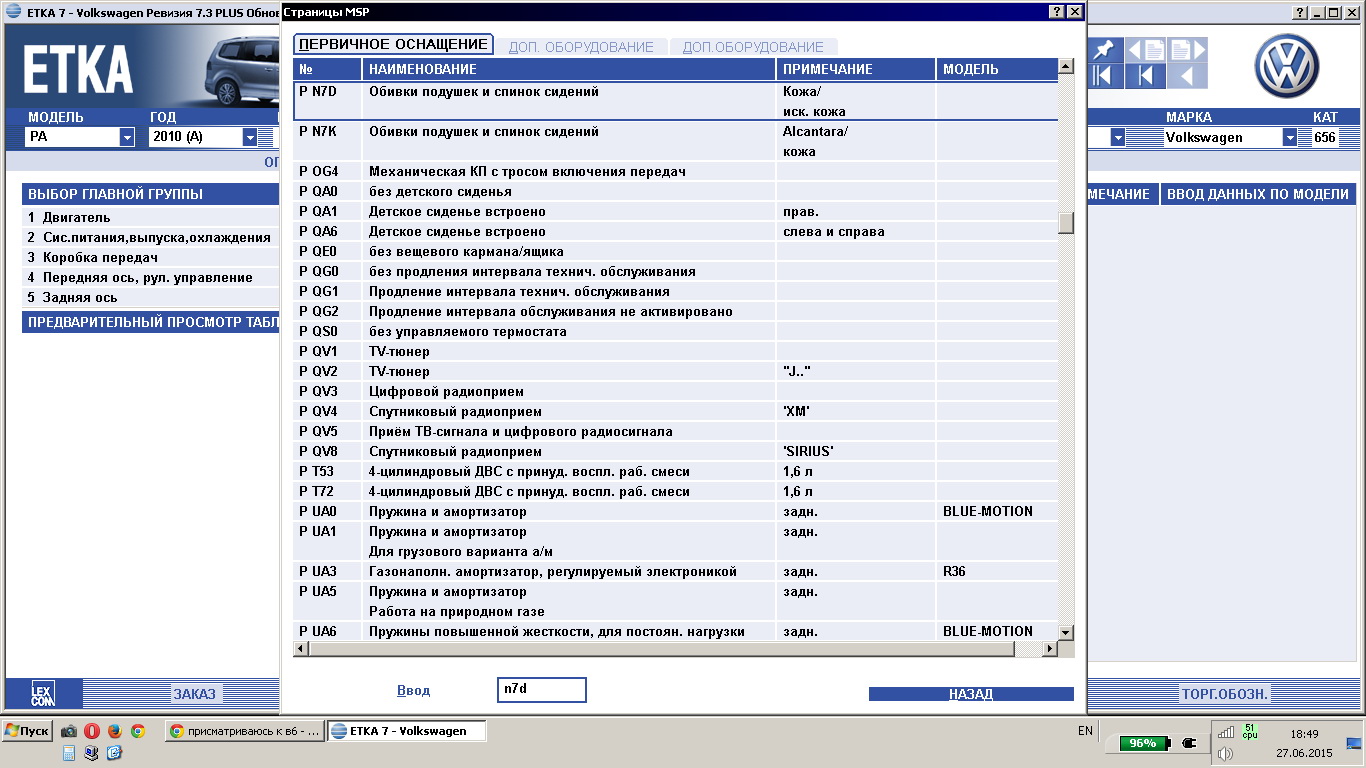The height and width of the screenshot is (768, 1366).
Task: Open calculator icon in quick launch
Action: 69,754
